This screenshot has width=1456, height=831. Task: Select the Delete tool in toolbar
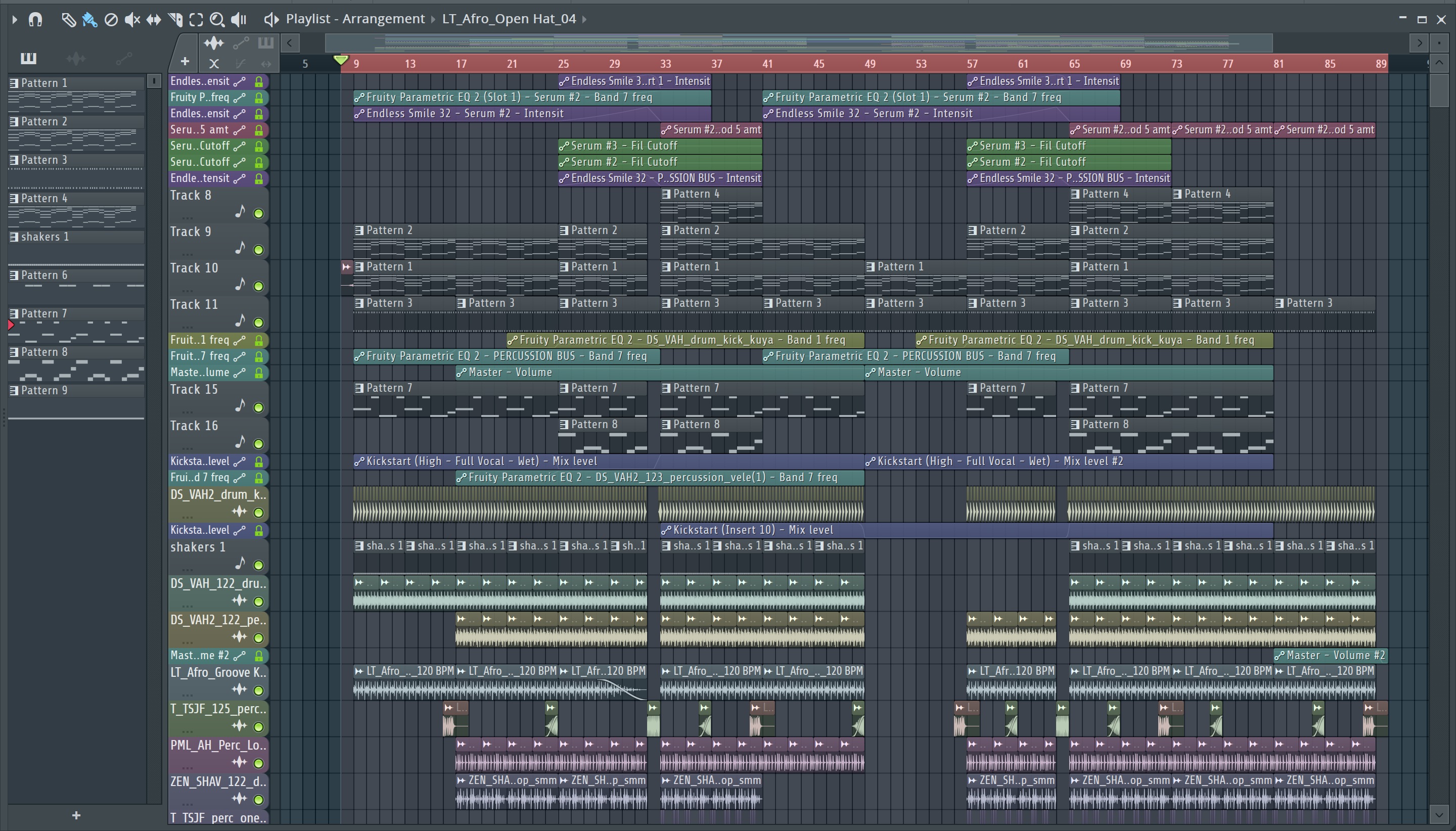tap(111, 19)
